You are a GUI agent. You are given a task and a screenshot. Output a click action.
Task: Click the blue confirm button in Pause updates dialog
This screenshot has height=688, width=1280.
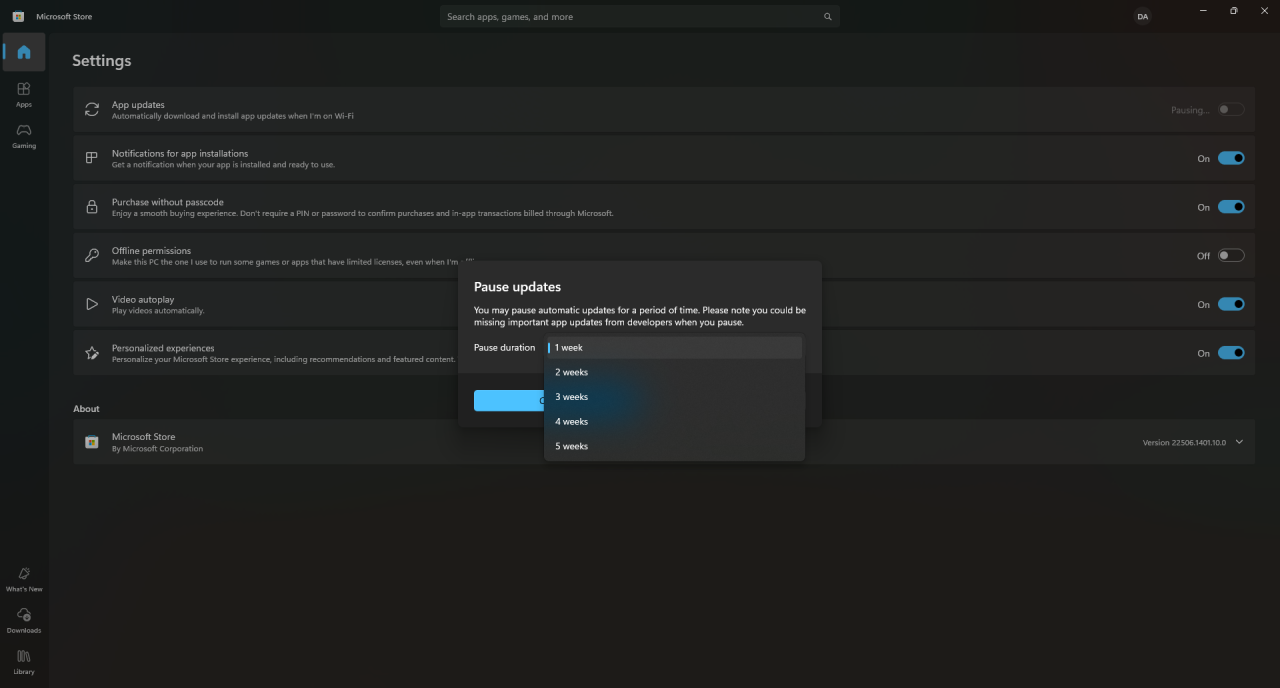510,400
